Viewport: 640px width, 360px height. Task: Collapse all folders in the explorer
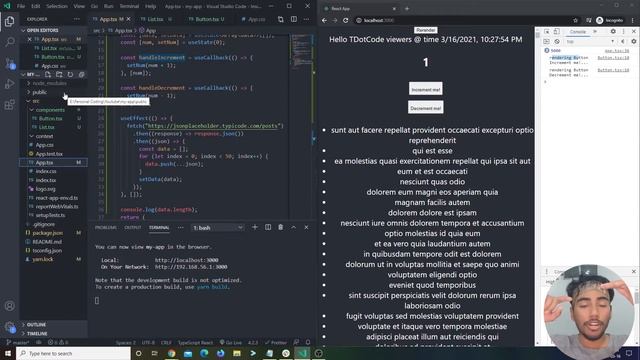pyautogui.click(x=81, y=75)
